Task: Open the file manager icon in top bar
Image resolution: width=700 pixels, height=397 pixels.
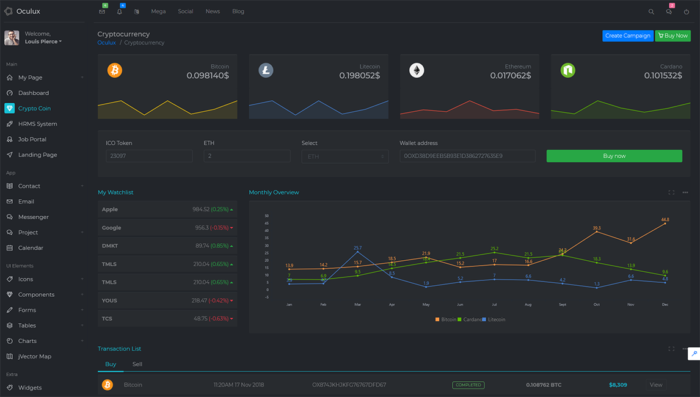Action: click(137, 12)
